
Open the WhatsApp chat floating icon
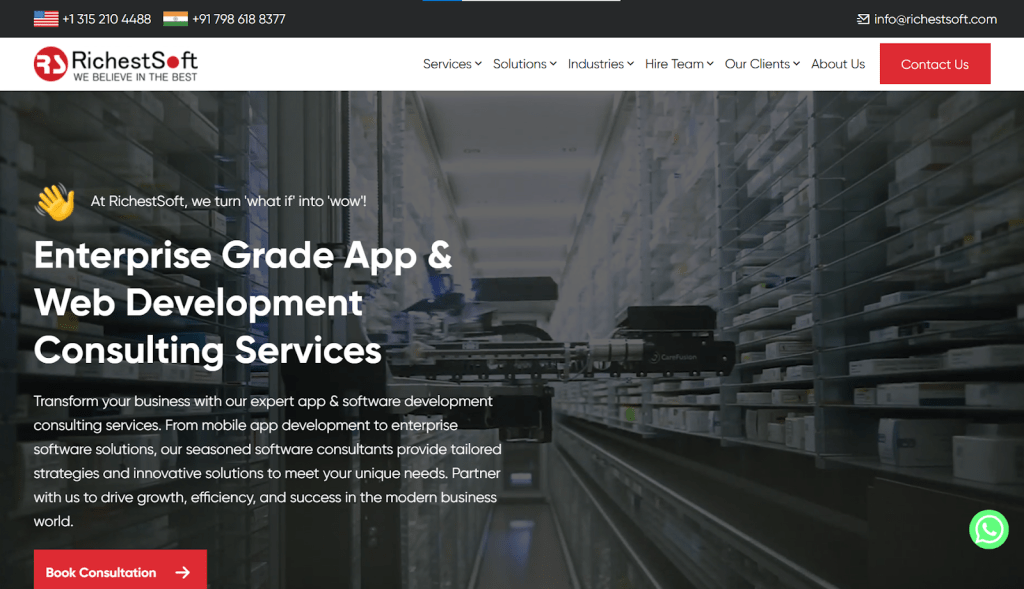point(988,529)
